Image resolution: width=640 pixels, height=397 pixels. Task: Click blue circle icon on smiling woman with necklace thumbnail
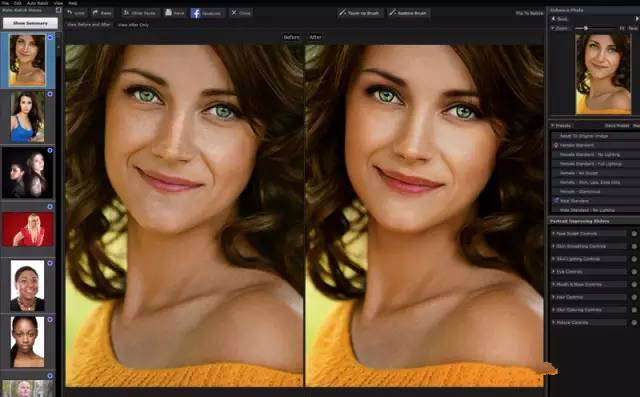pos(50,263)
